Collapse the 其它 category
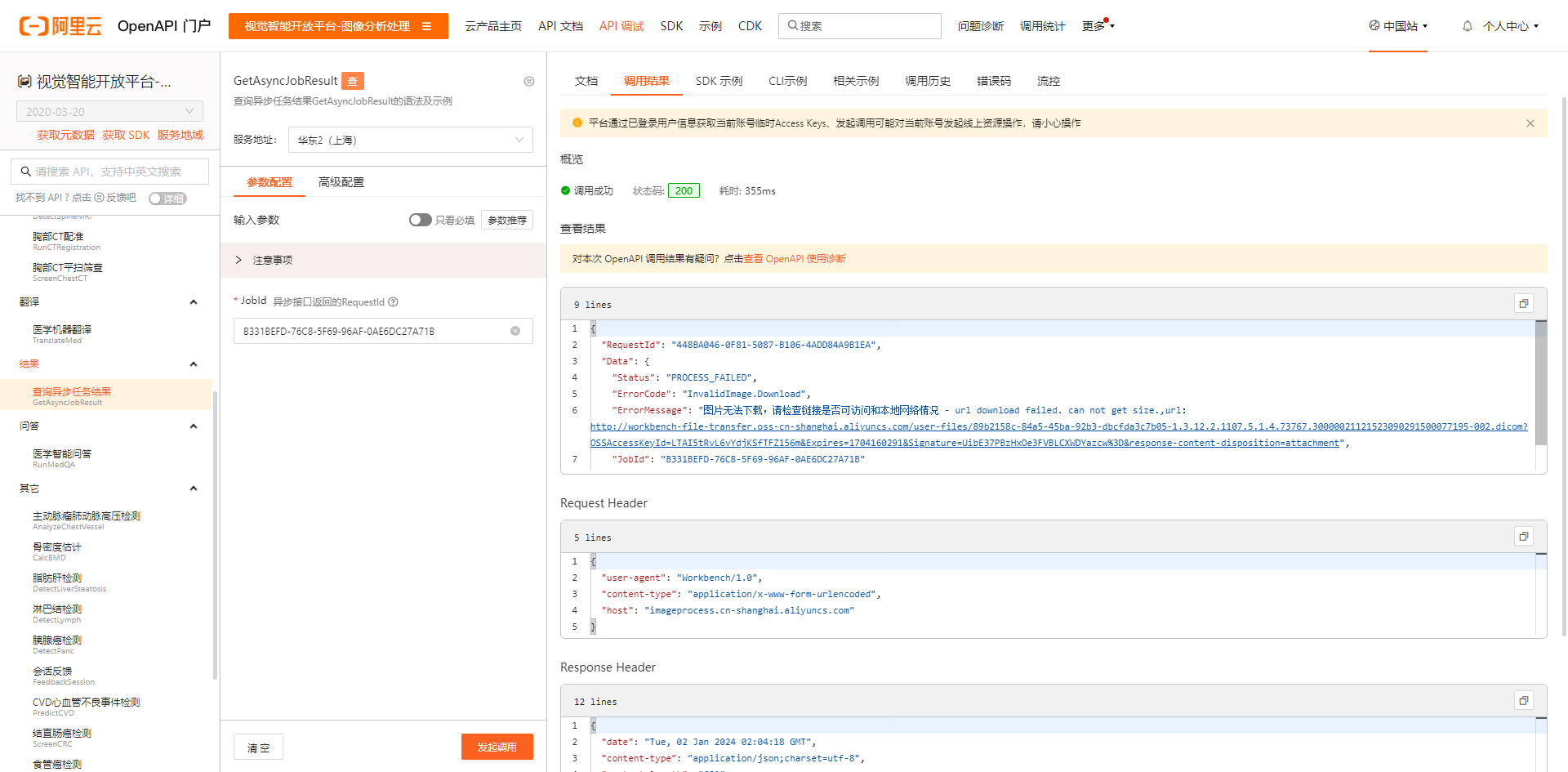The image size is (1568, 772). coord(194,489)
